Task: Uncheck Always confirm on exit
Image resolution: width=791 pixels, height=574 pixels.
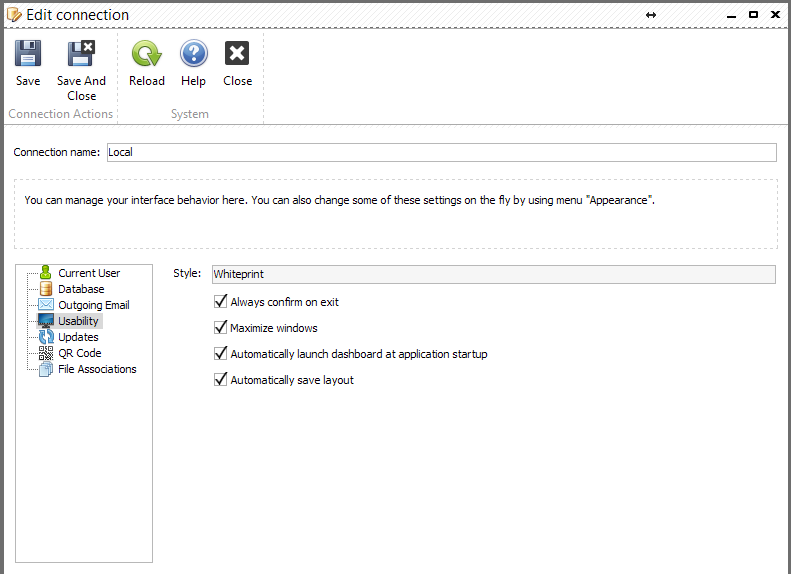Action: coord(220,302)
